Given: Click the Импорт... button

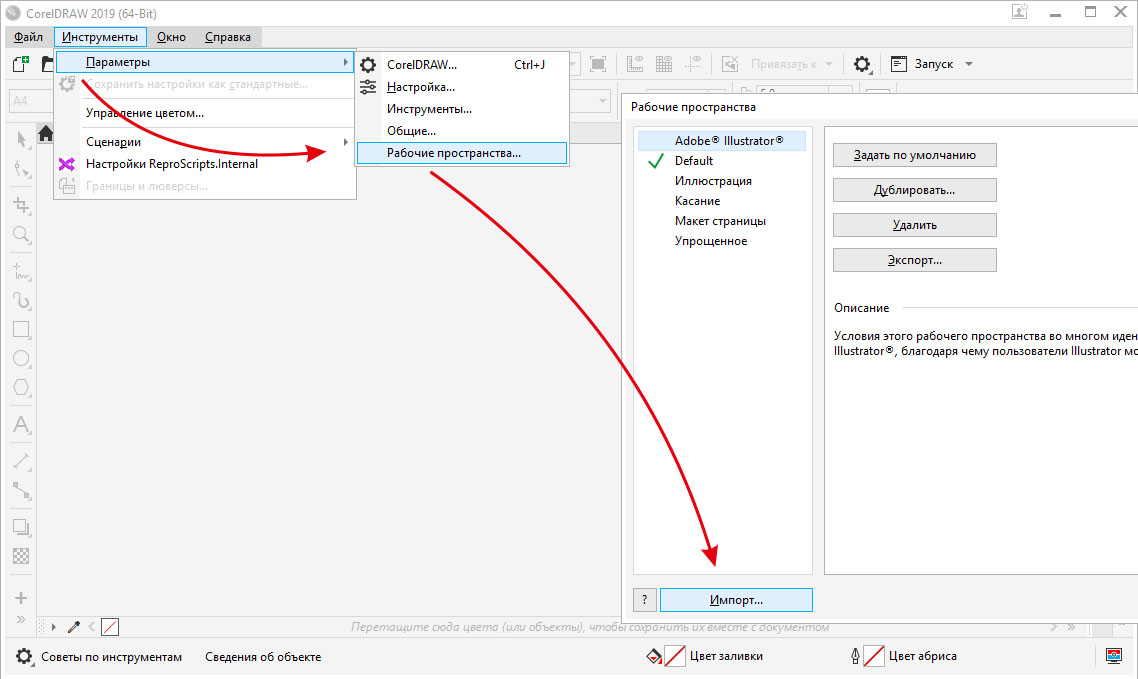Looking at the screenshot, I should point(736,600).
